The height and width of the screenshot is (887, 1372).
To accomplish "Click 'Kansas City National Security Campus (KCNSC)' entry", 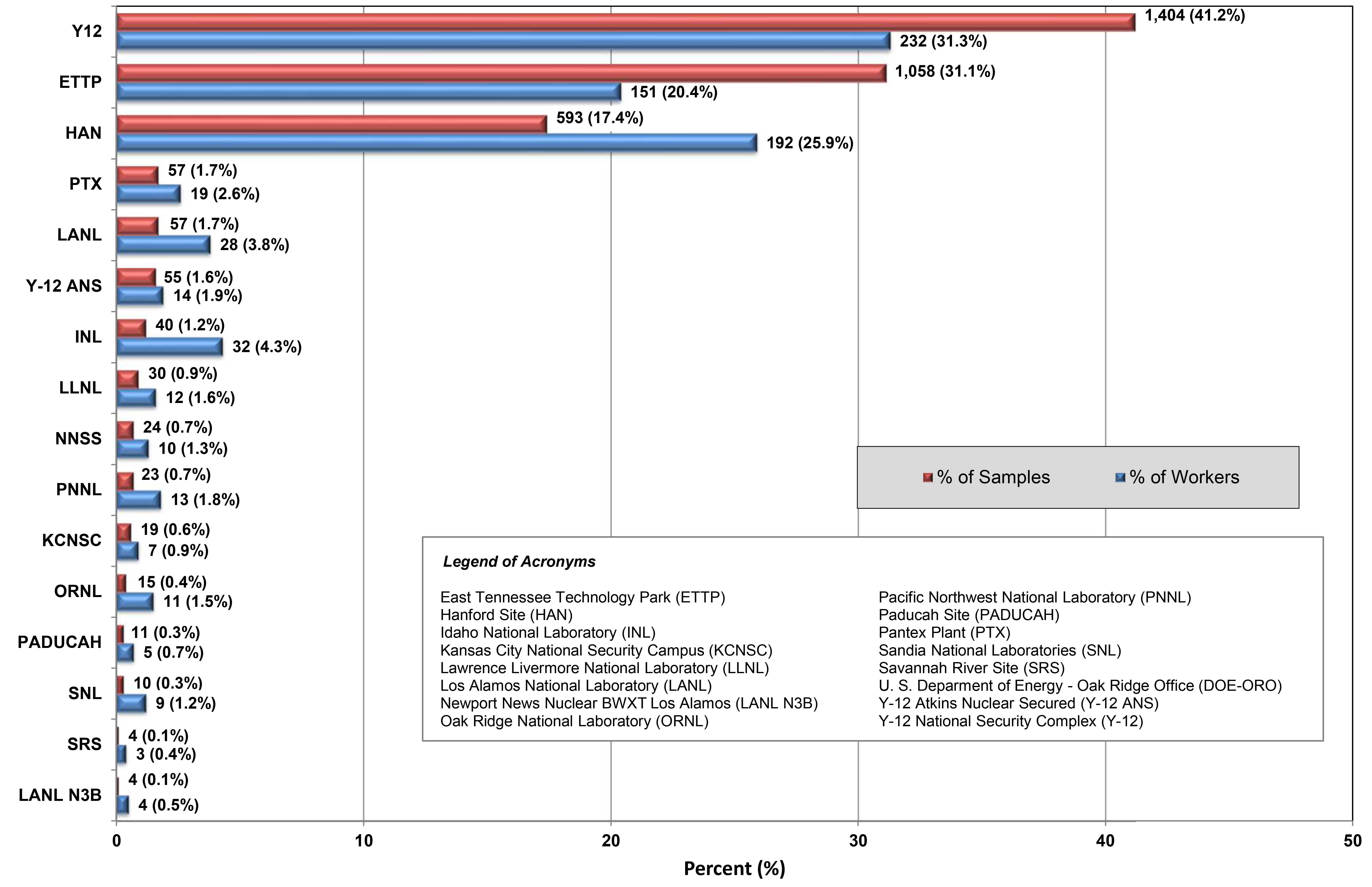I will tap(606, 651).
